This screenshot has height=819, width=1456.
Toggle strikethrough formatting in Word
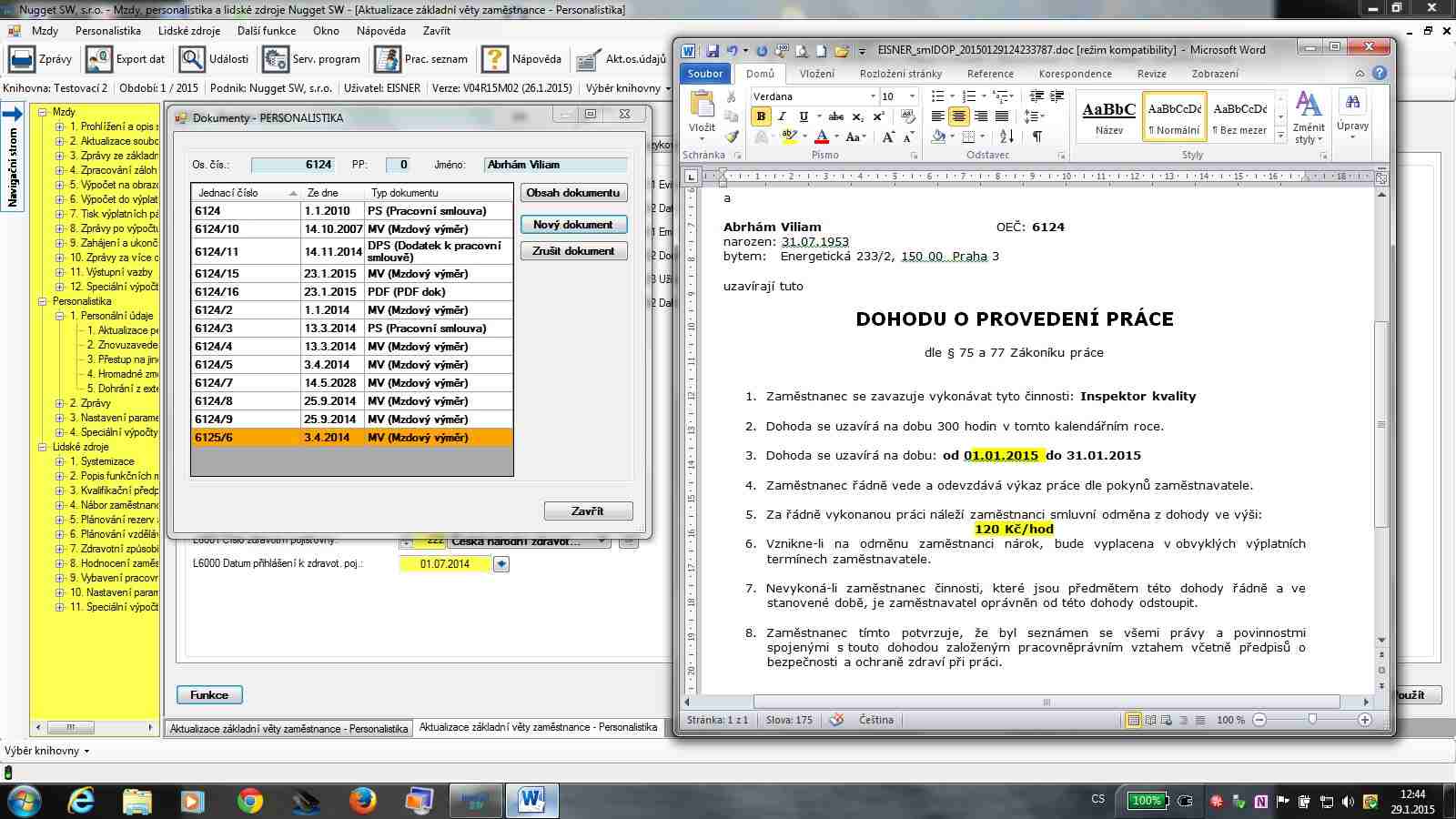[x=836, y=116]
